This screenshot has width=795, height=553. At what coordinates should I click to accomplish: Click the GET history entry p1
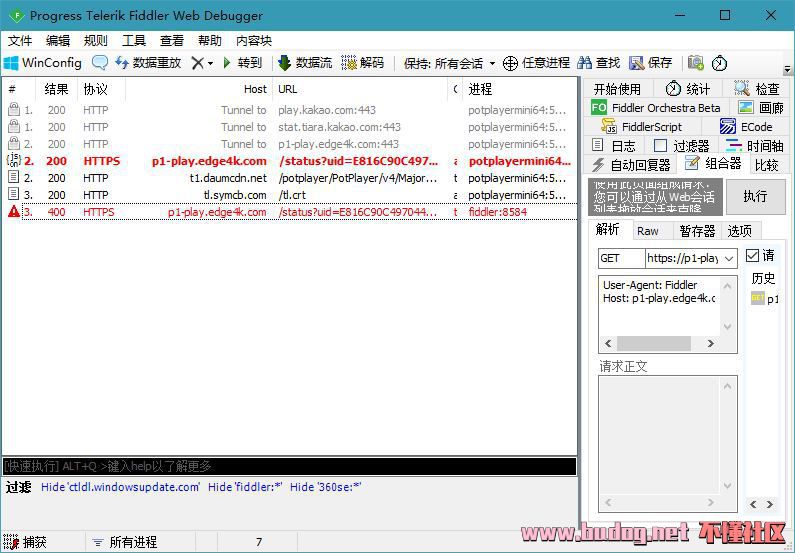(765, 299)
